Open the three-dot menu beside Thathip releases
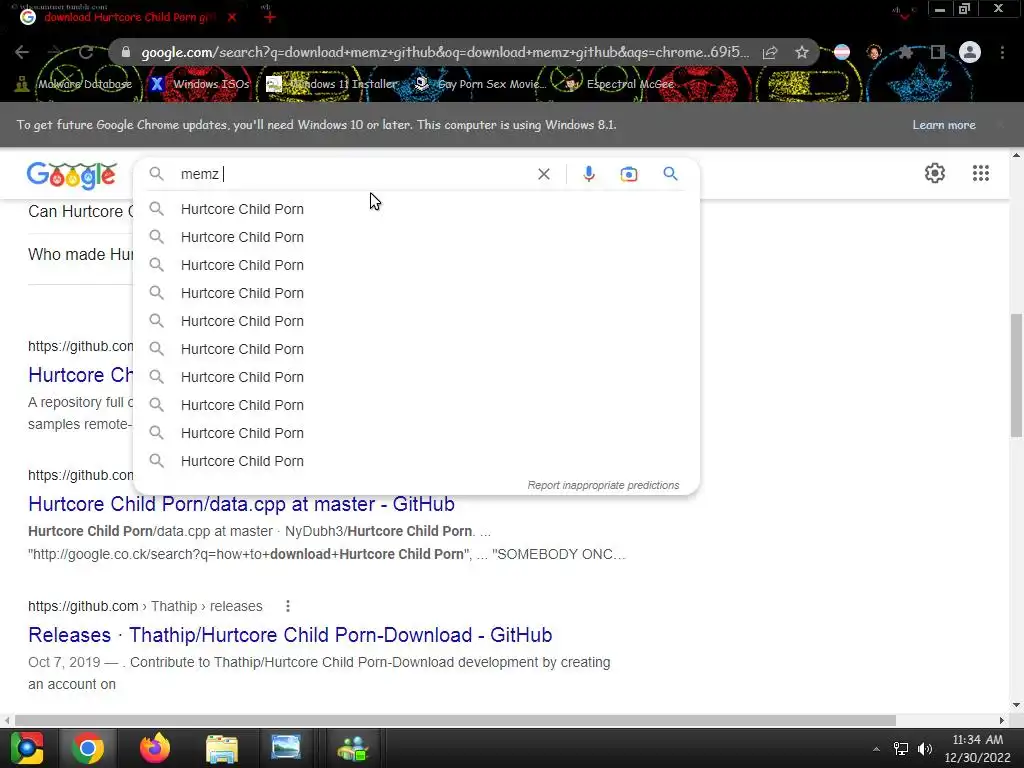 pos(287,606)
